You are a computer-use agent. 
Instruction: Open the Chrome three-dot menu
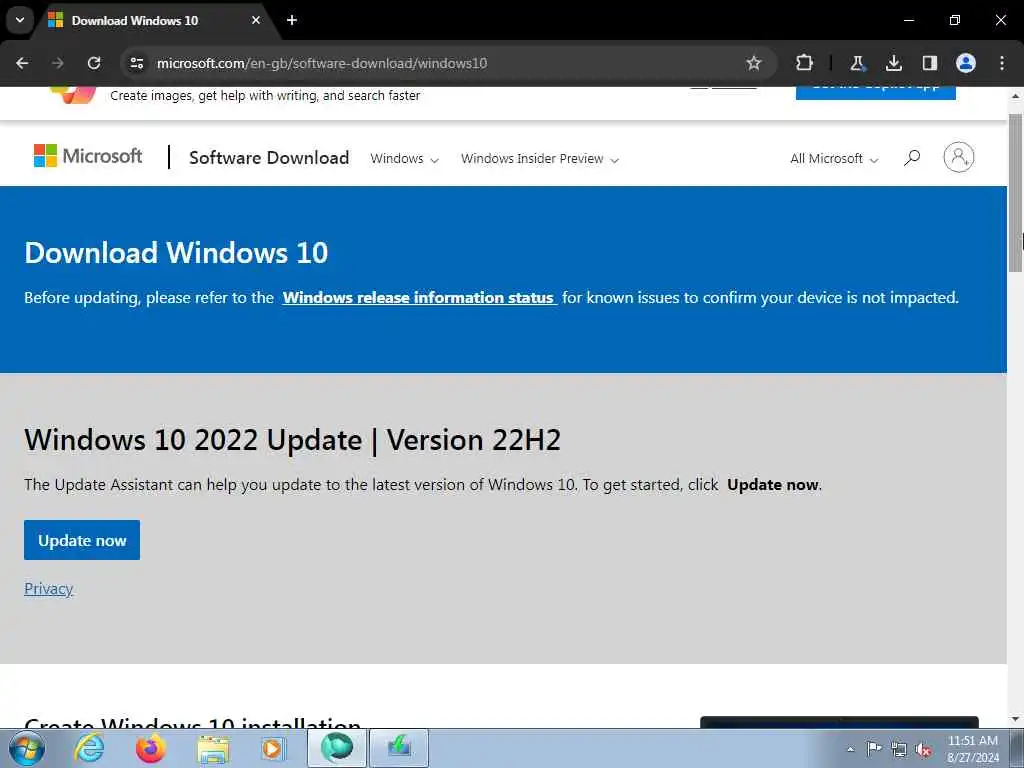(x=1002, y=63)
